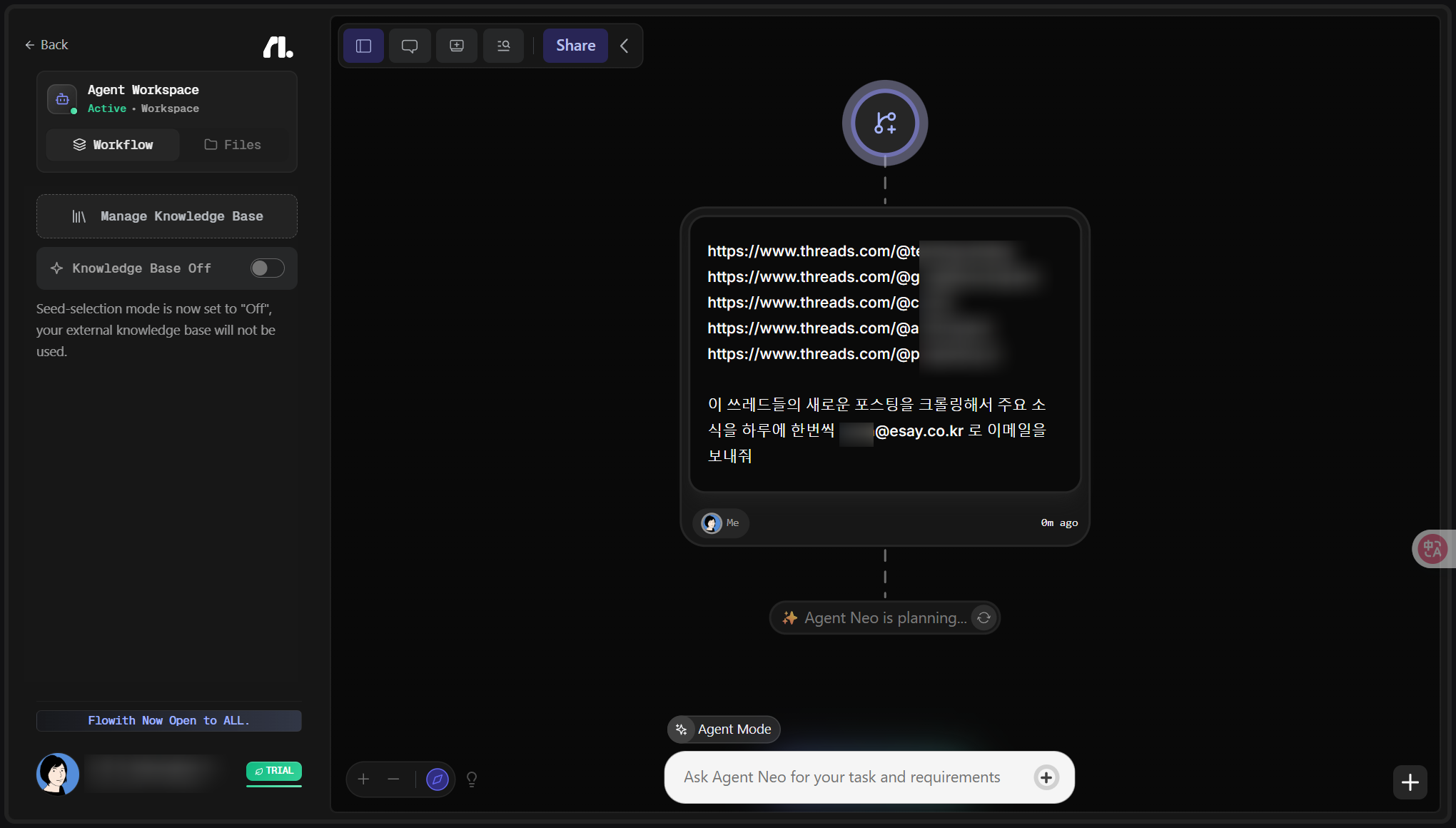Screen dimensions: 1456x828
Task: Click the translate floating icon on right edge
Action: coord(1432,549)
